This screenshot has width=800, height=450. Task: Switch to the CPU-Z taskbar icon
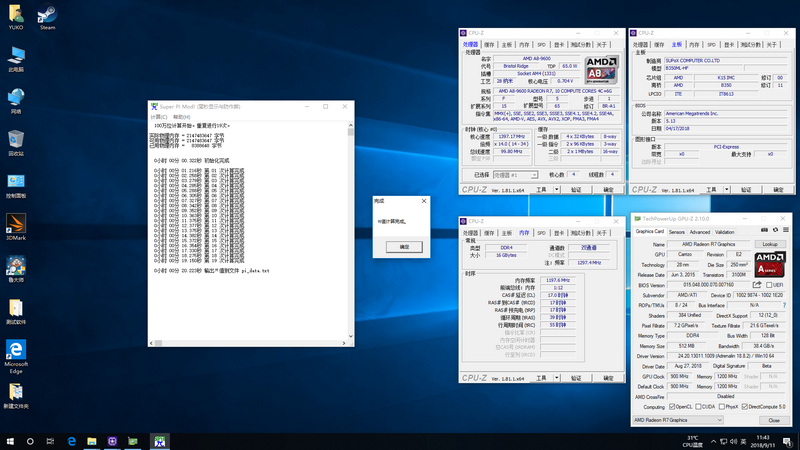tap(112, 441)
